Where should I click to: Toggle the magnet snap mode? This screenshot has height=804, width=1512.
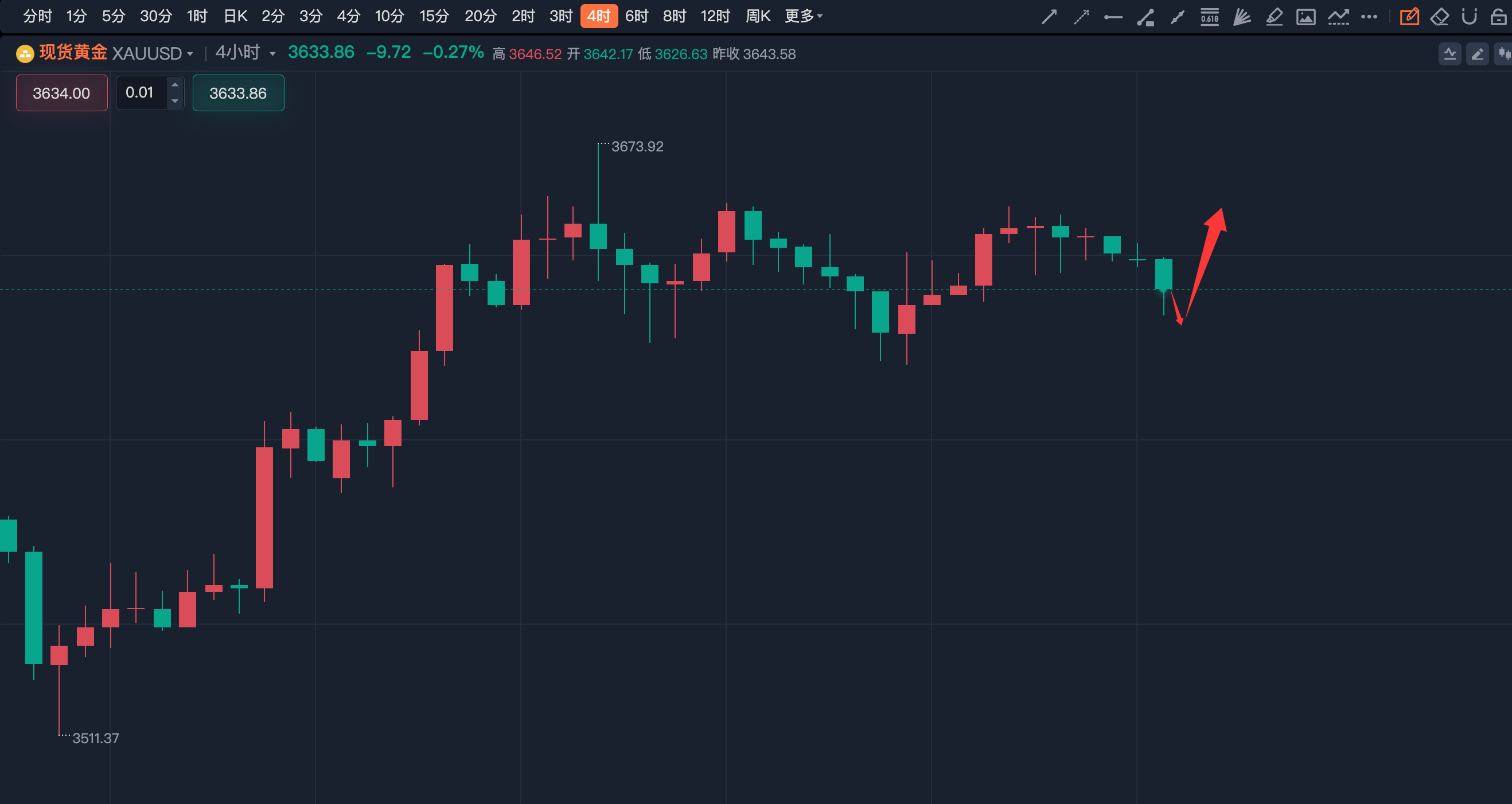pos(1468,17)
